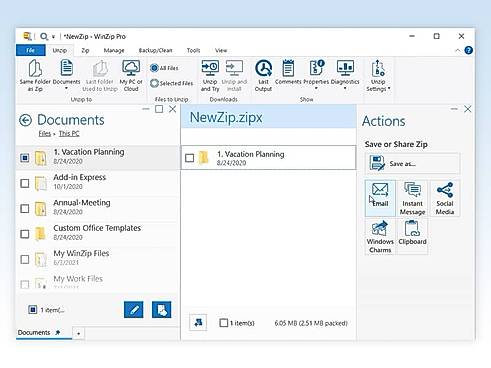Click the icon left of the zip pane's 1 item(s) checkbox
This screenshot has width=491, height=368.
pos(198,322)
